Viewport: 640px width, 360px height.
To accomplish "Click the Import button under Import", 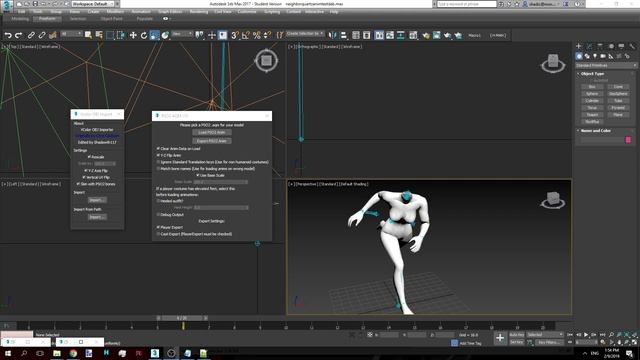I will [x=97, y=200].
